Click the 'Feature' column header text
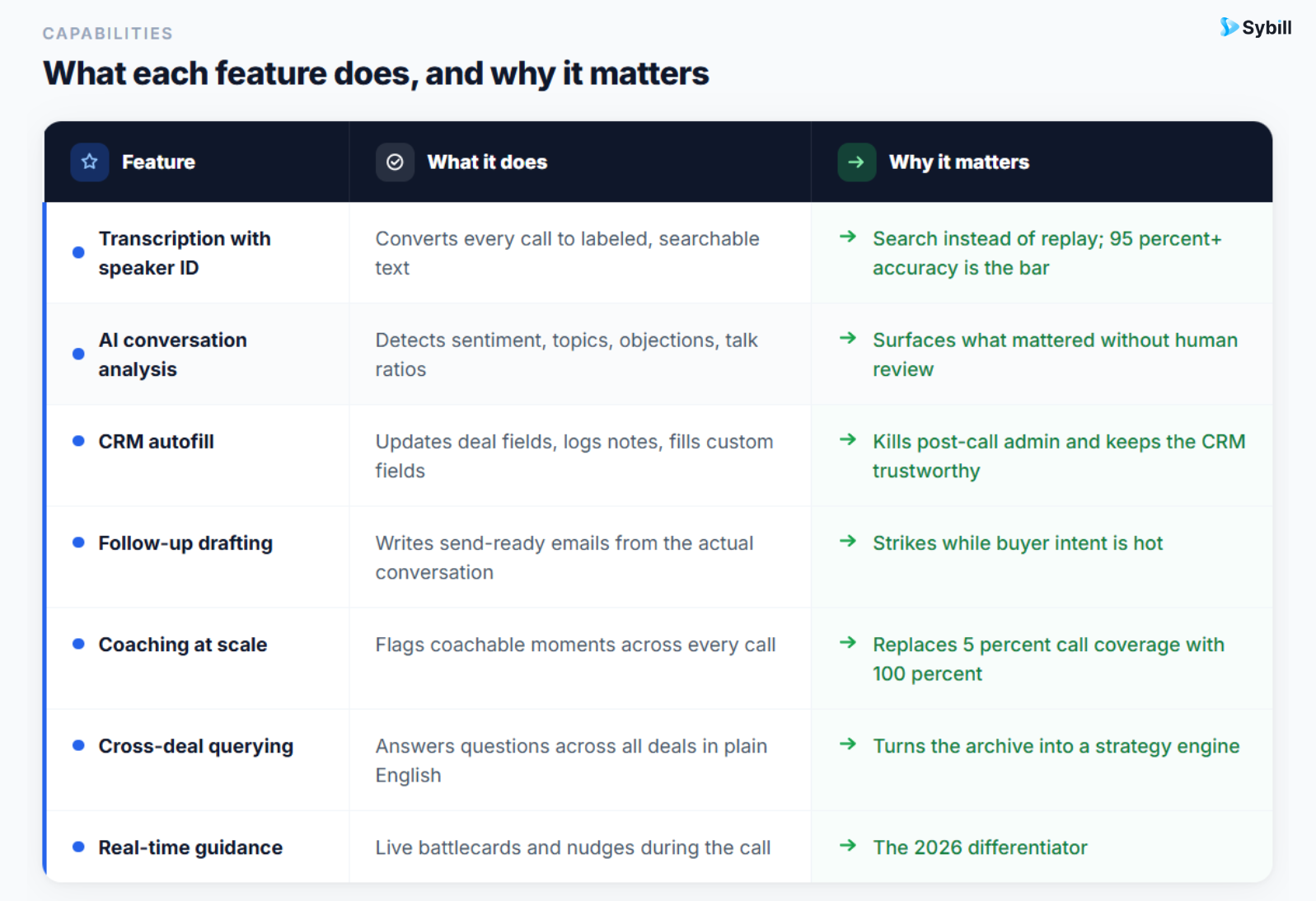The image size is (1316, 901). tap(158, 162)
